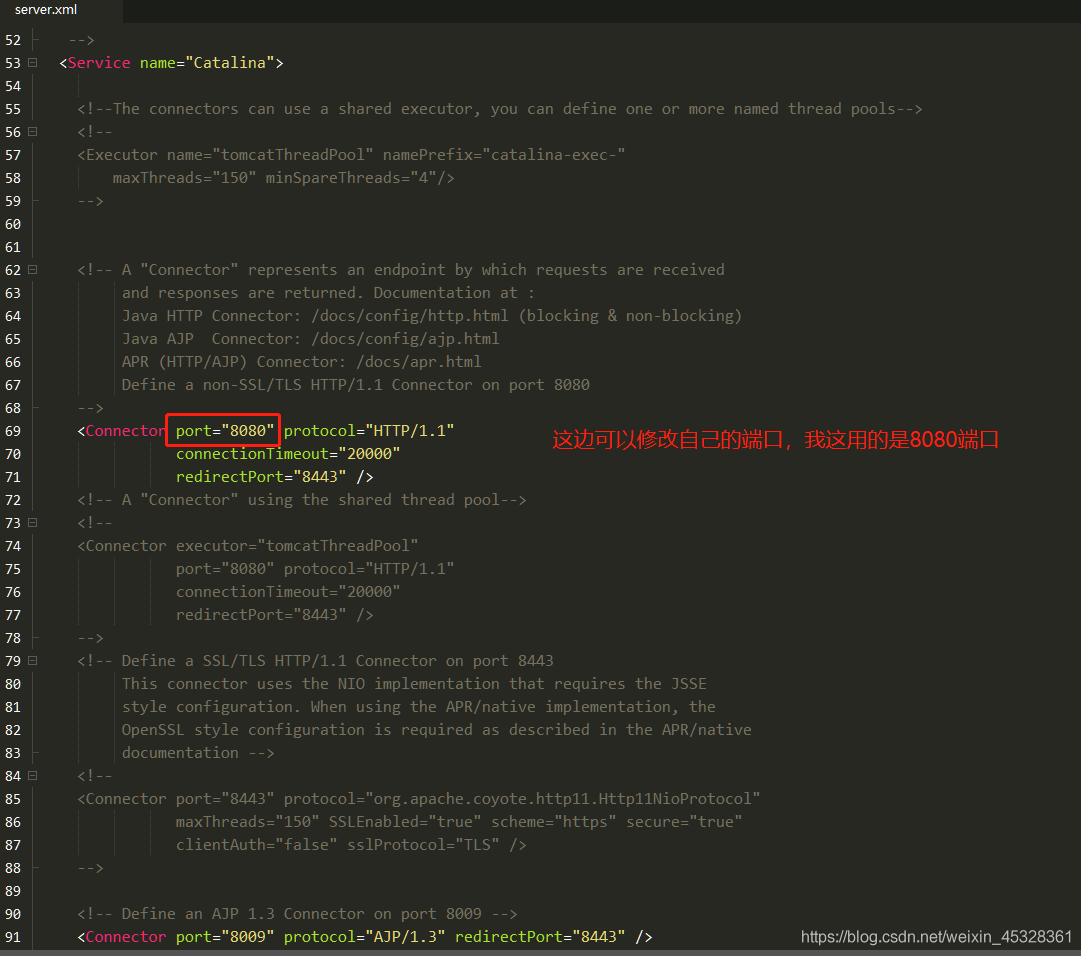Click maxThreads="150" on line 58
This screenshot has height=956, width=1081.
184,178
